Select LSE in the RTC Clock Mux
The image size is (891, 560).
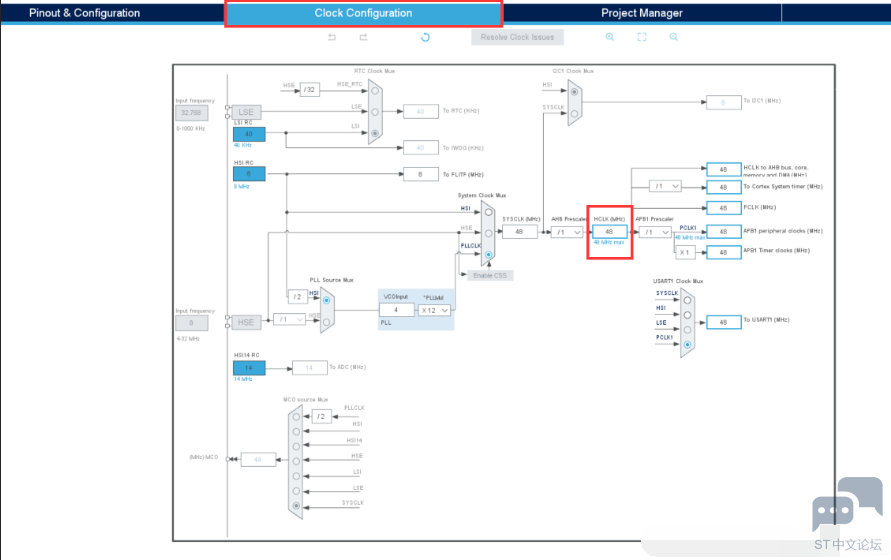coord(375,112)
